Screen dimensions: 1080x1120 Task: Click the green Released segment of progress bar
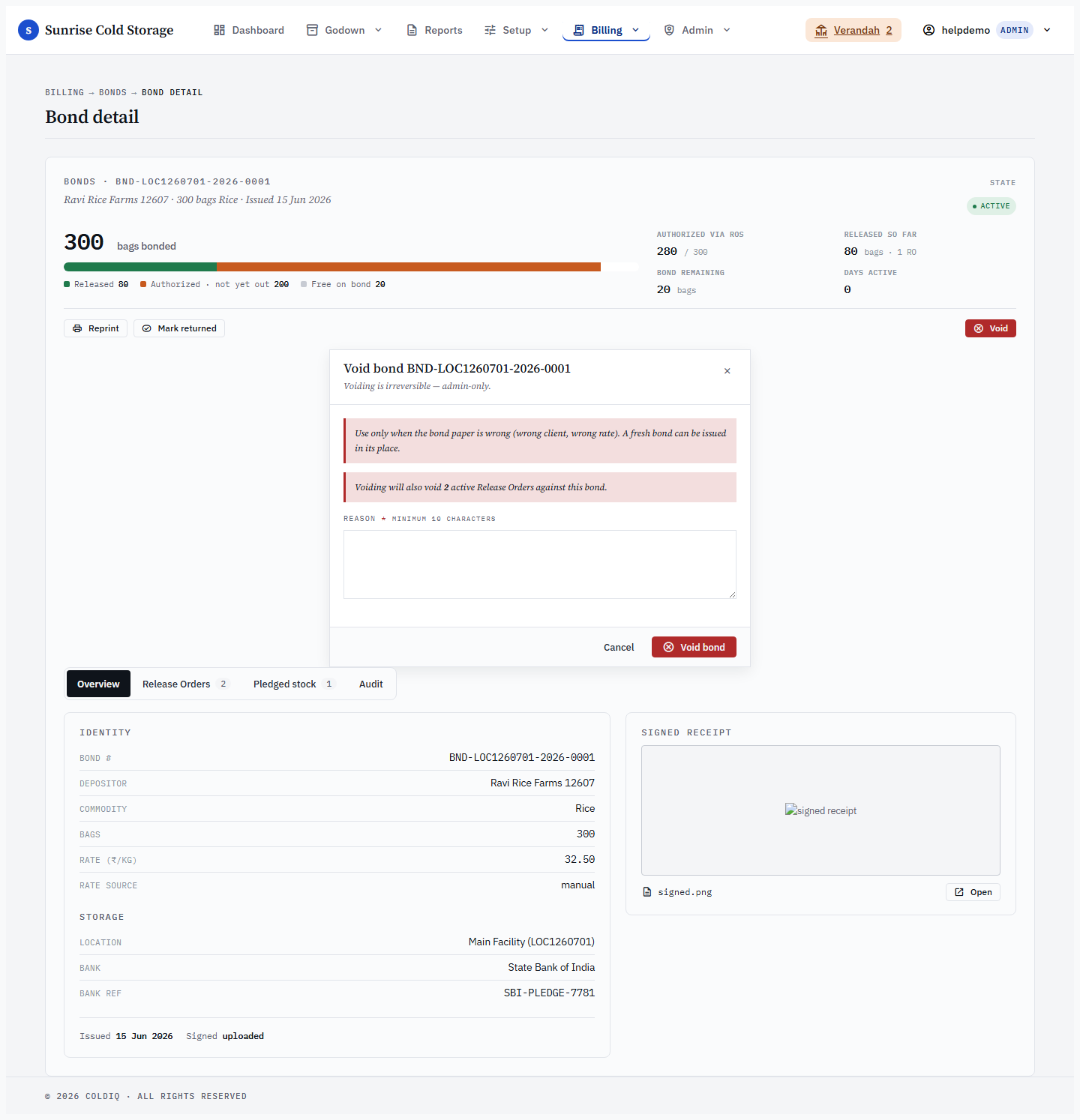140,267
